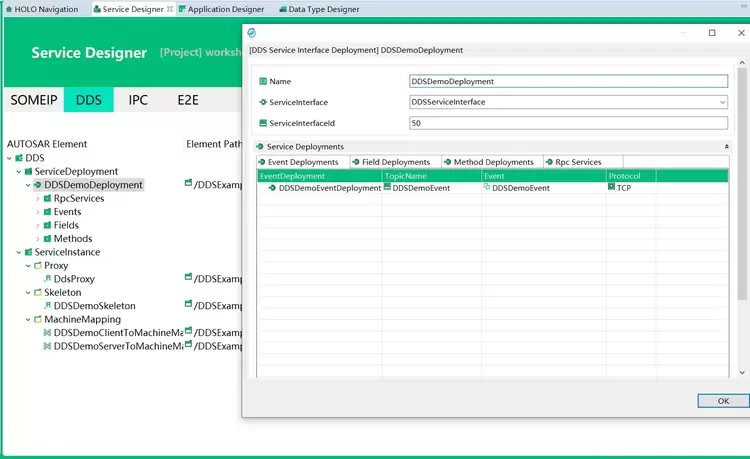Click the DDSDemoClientToMachineMapping icon
This screenshot has width=750, height=459.
(x=47, y=333)
